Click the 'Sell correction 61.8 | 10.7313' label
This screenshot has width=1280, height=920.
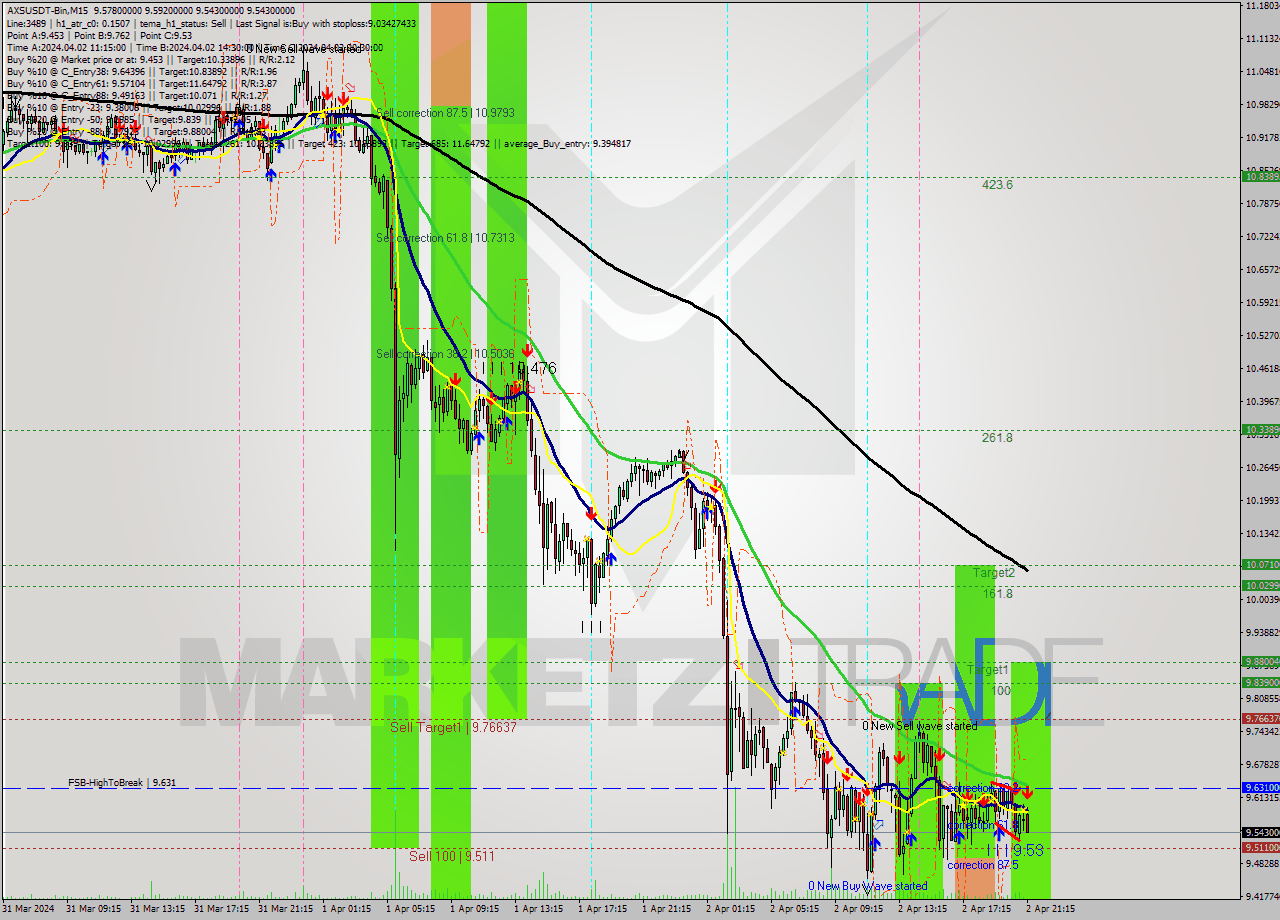445,238
